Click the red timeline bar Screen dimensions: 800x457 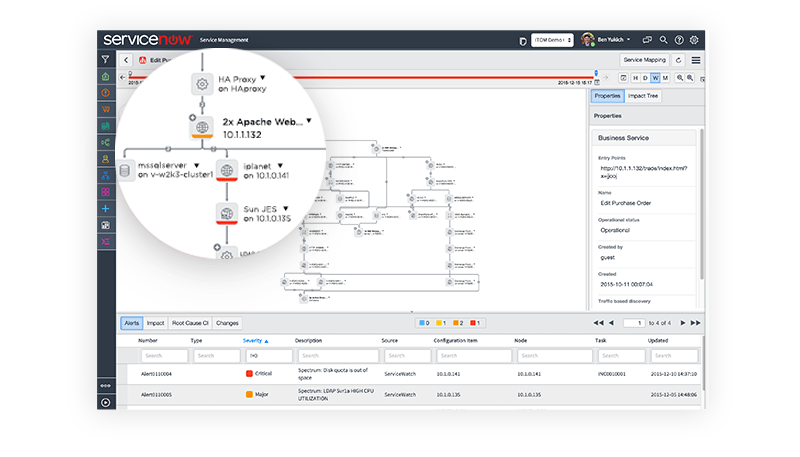coord(361,78)
